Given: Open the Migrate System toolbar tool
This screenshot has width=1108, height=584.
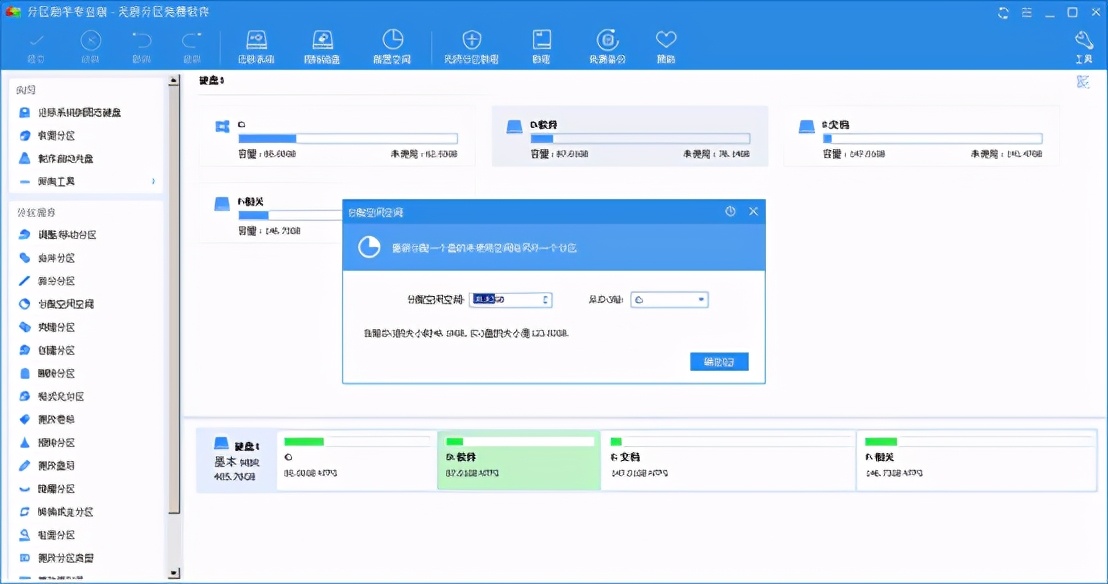Looking at the screenshot, I should pyautogui.click(x=256, y=47).
